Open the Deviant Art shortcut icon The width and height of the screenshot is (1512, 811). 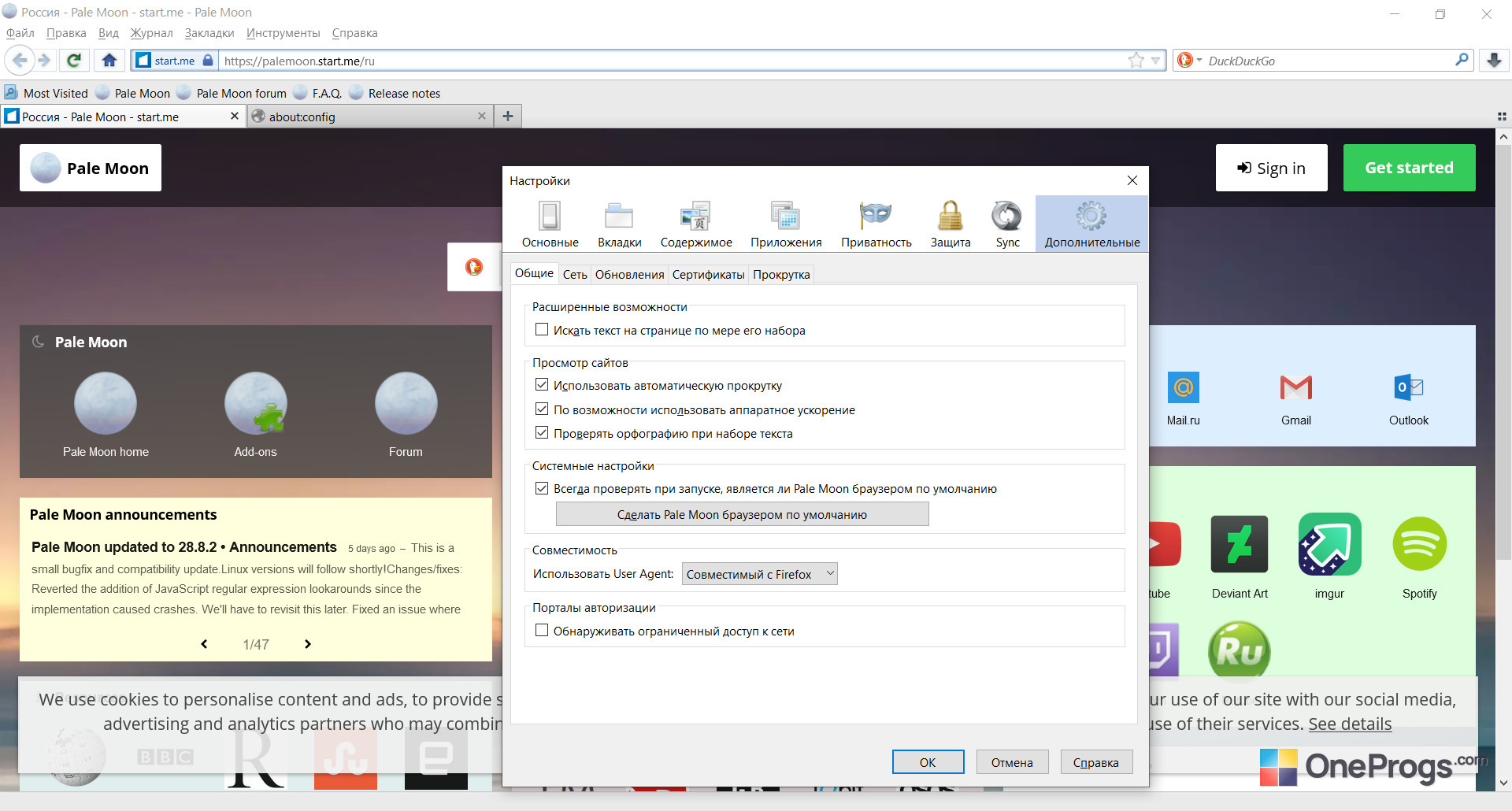pos(1240,544)
